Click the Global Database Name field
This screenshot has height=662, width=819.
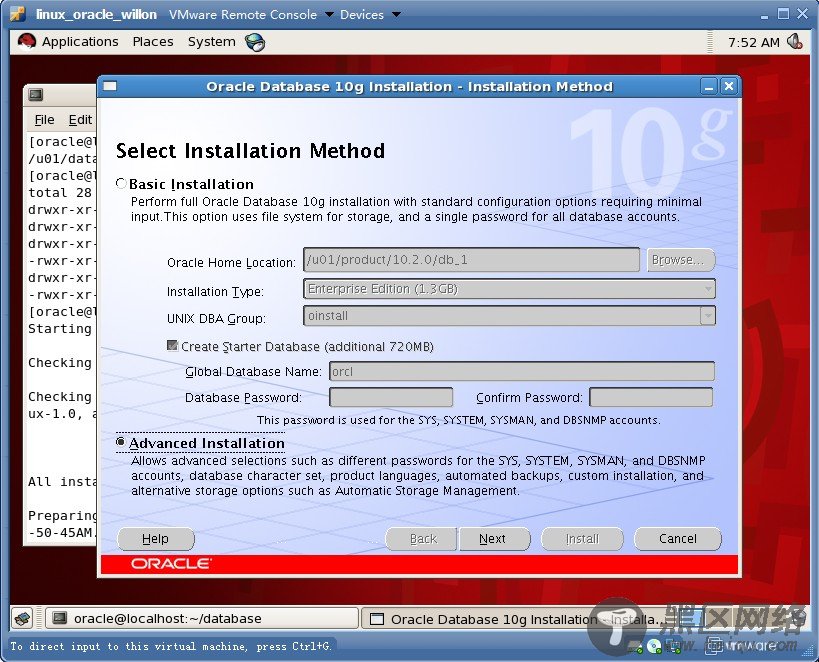point(522,371)
